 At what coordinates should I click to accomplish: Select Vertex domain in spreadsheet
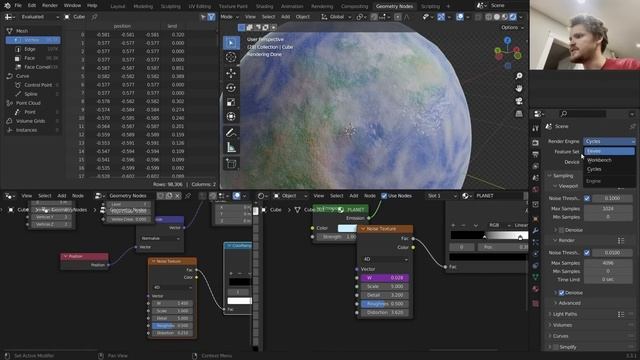[x=33, y=40]
